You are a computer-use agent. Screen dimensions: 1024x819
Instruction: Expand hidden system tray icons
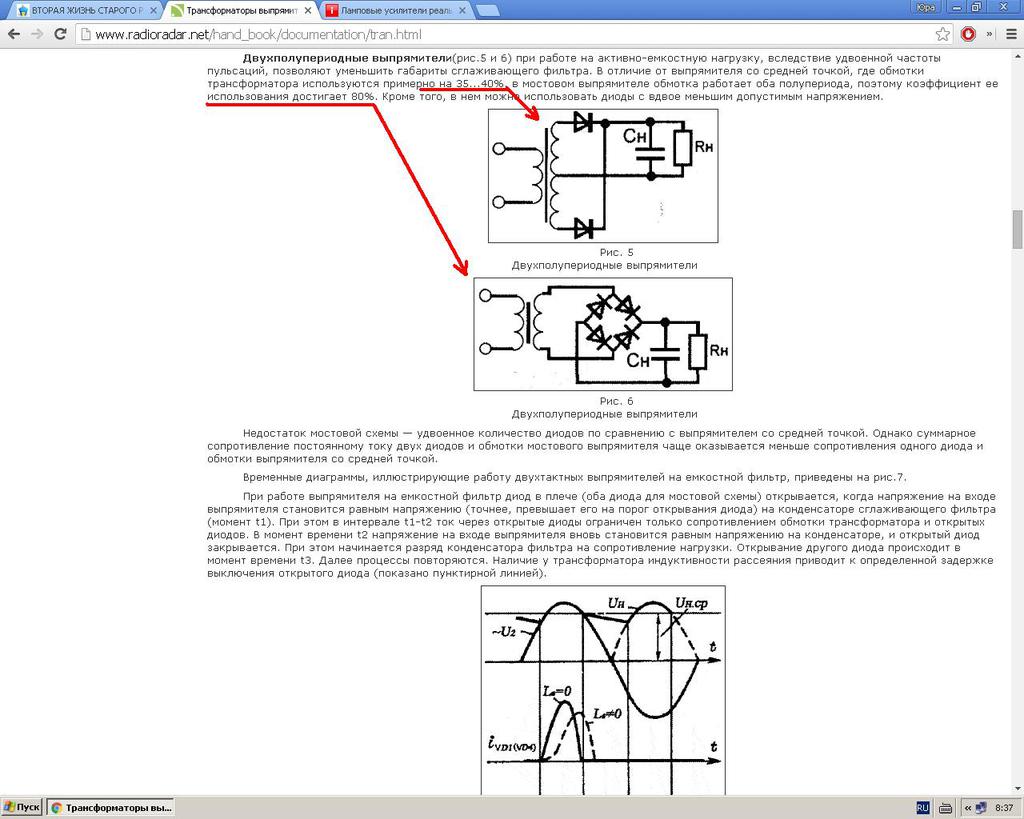pyautogui.click(x=966, y=807)
